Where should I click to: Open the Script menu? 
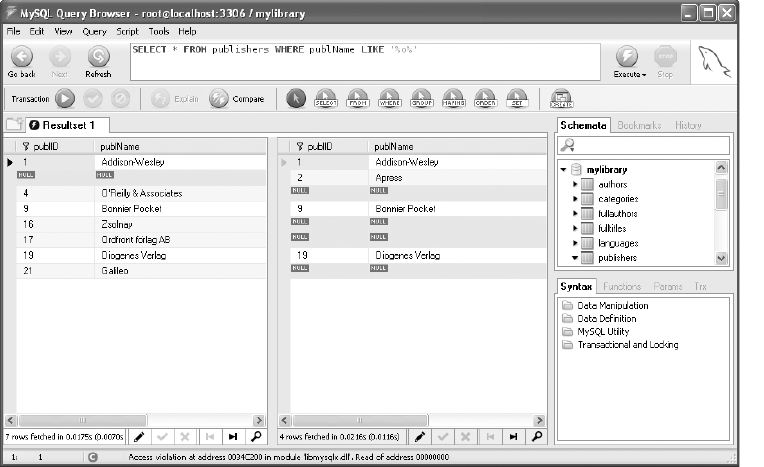click(x=127, y=31)
